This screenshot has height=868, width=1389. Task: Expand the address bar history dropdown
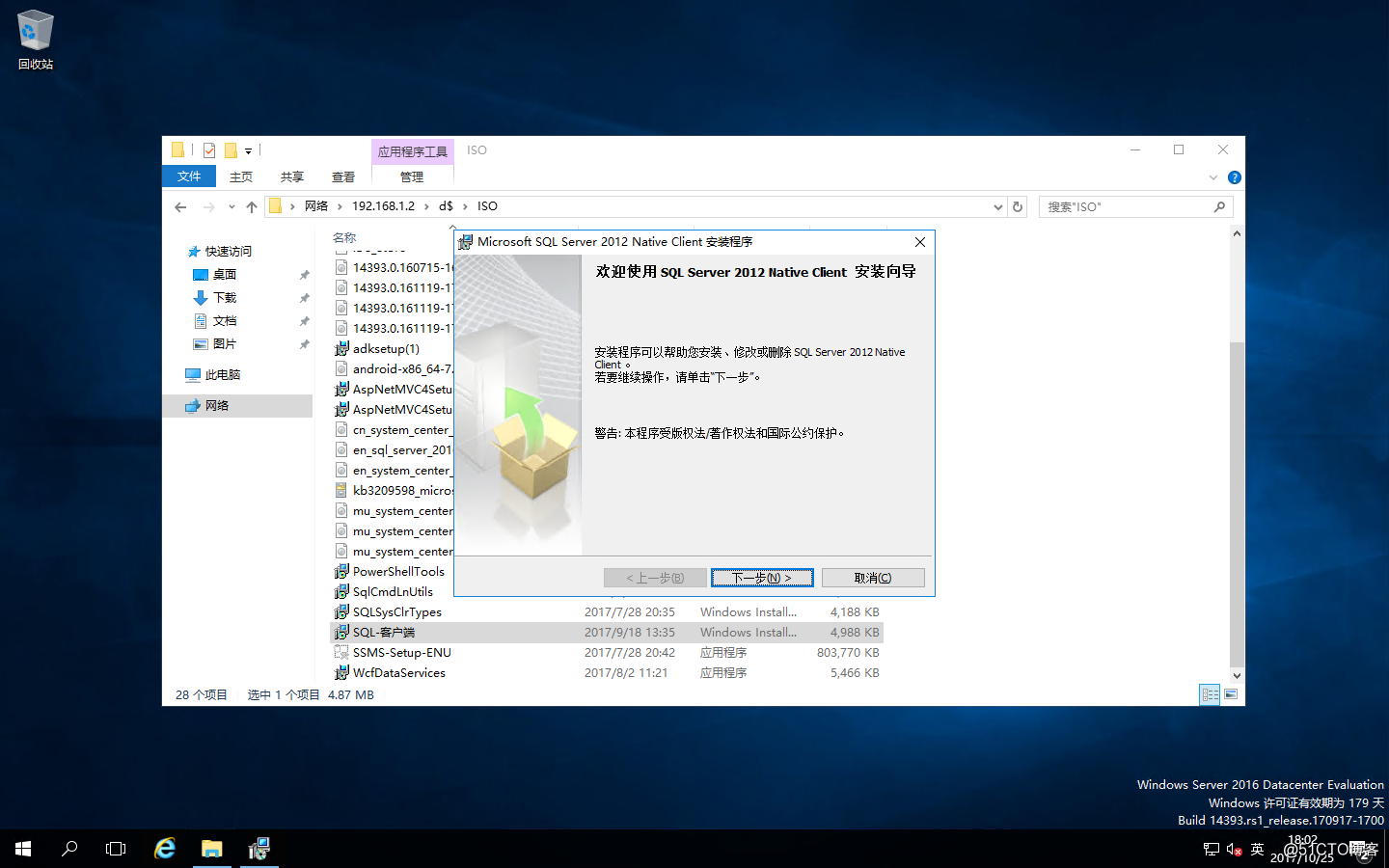[x=998, y=206]
